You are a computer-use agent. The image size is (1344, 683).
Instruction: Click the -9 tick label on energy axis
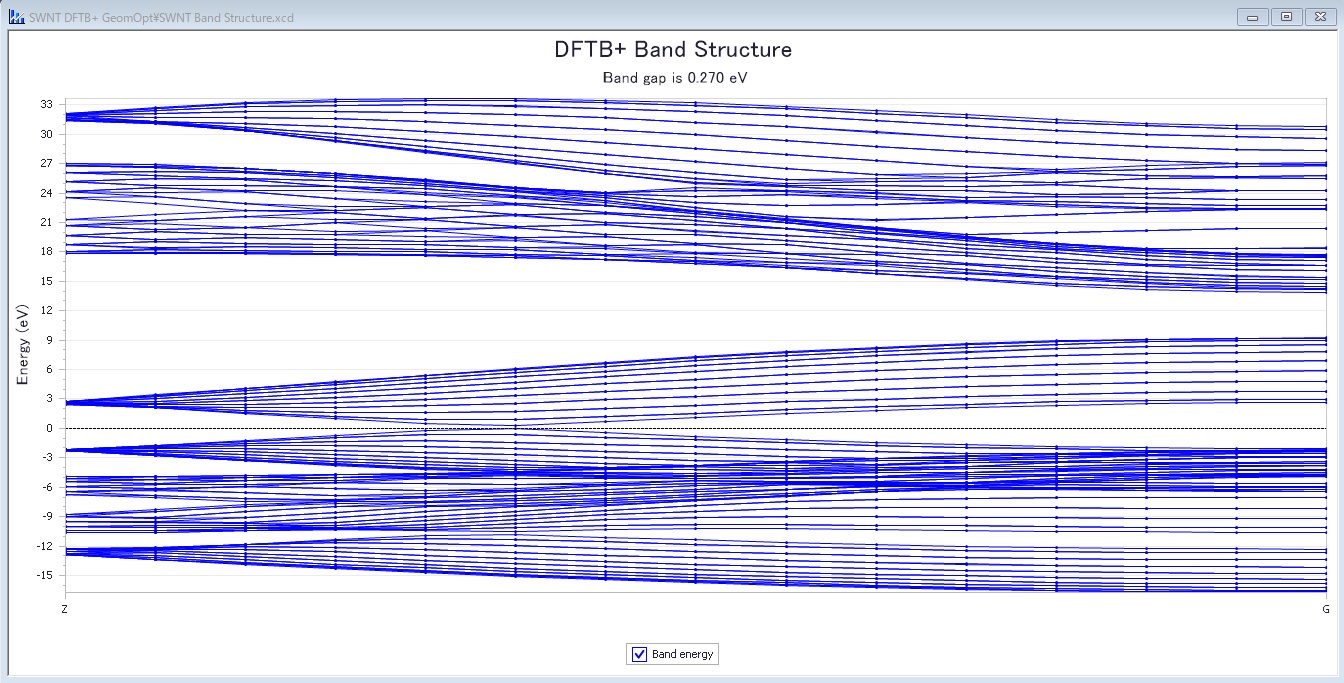point(46,516)
